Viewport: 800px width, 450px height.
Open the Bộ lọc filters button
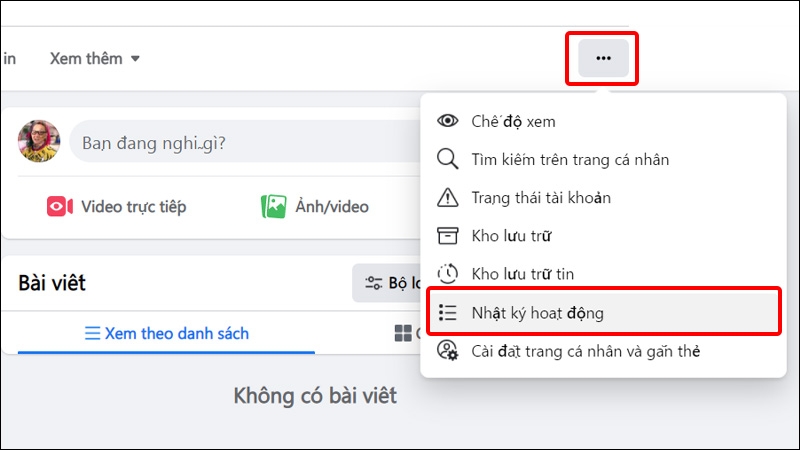[x=387, y=283]
